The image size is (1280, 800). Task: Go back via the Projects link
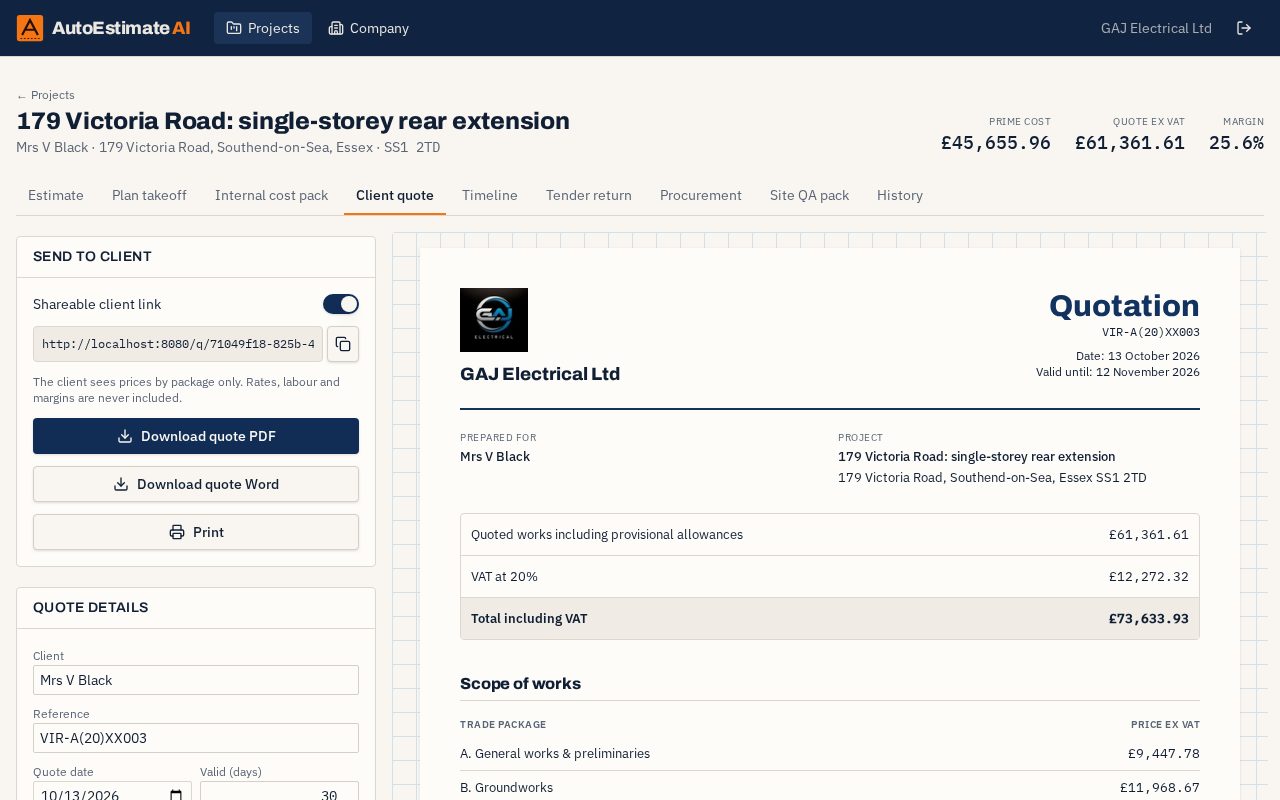pyautogui.click(x=46, y=95)
